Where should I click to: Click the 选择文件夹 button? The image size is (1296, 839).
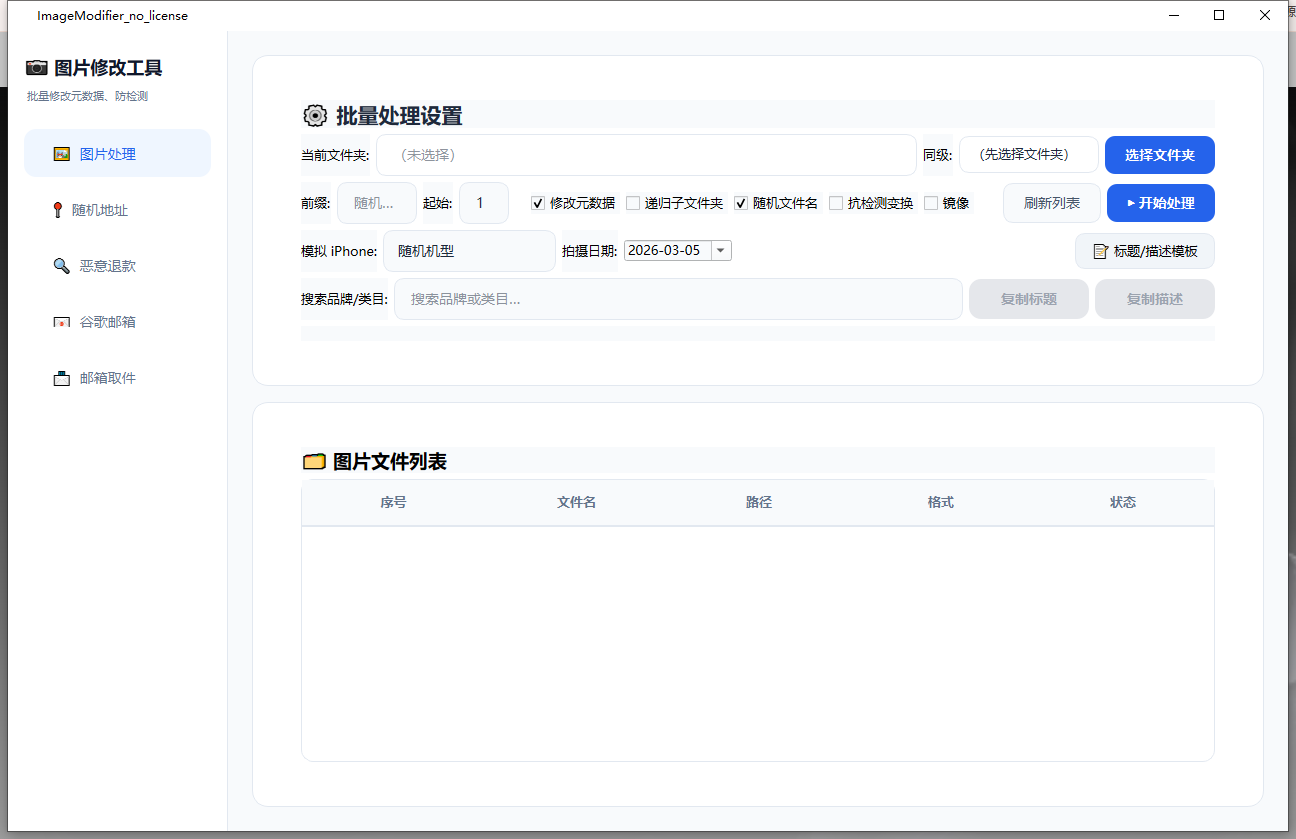tap(1159, 155)
